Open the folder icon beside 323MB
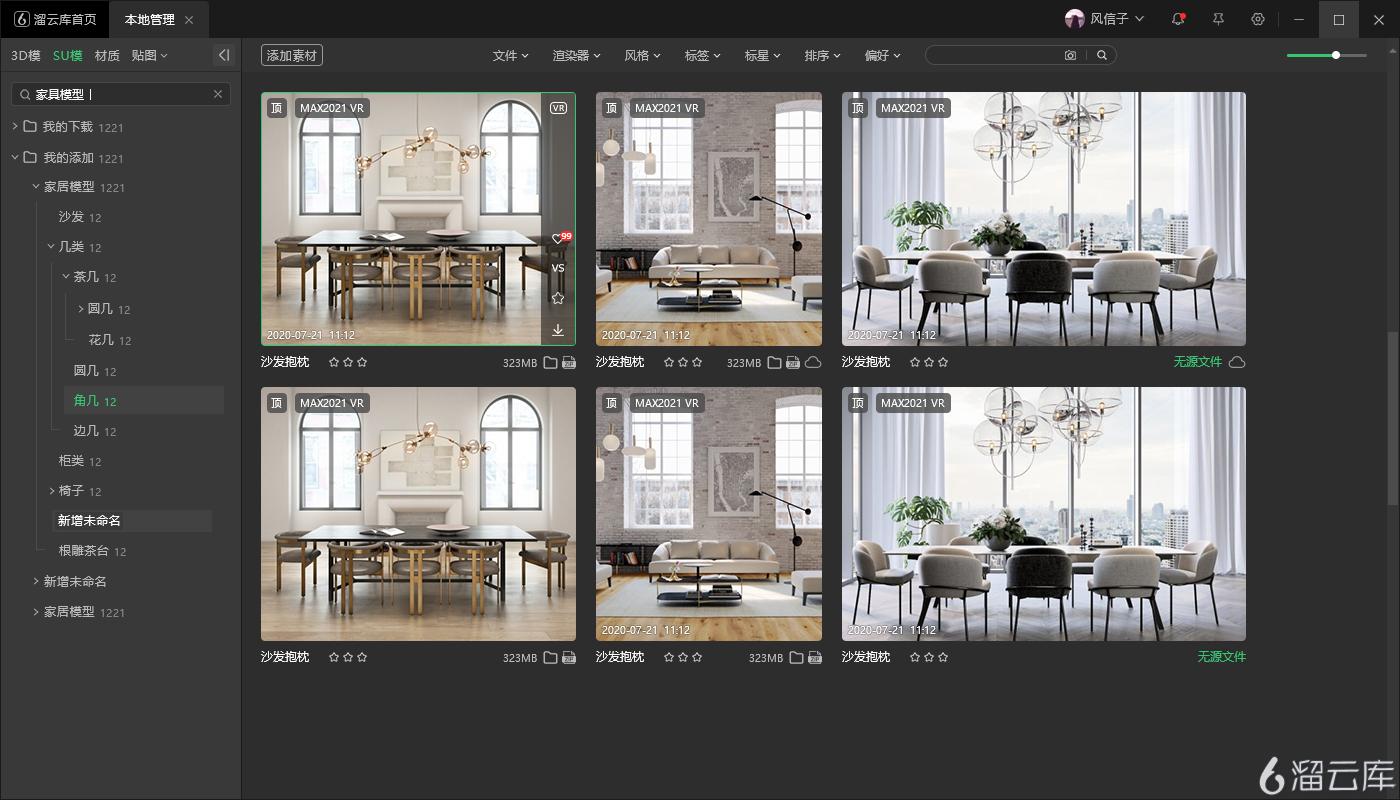This screenshot has width=1400, height=800. click(550, 362)
